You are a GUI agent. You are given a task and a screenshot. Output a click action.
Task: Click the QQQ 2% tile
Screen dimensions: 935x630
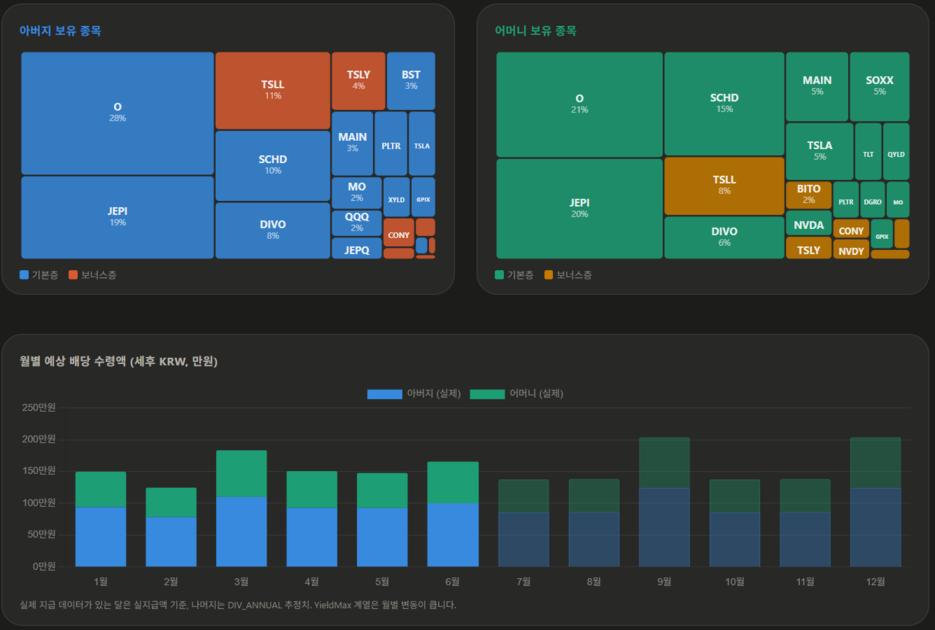[357, 223]
